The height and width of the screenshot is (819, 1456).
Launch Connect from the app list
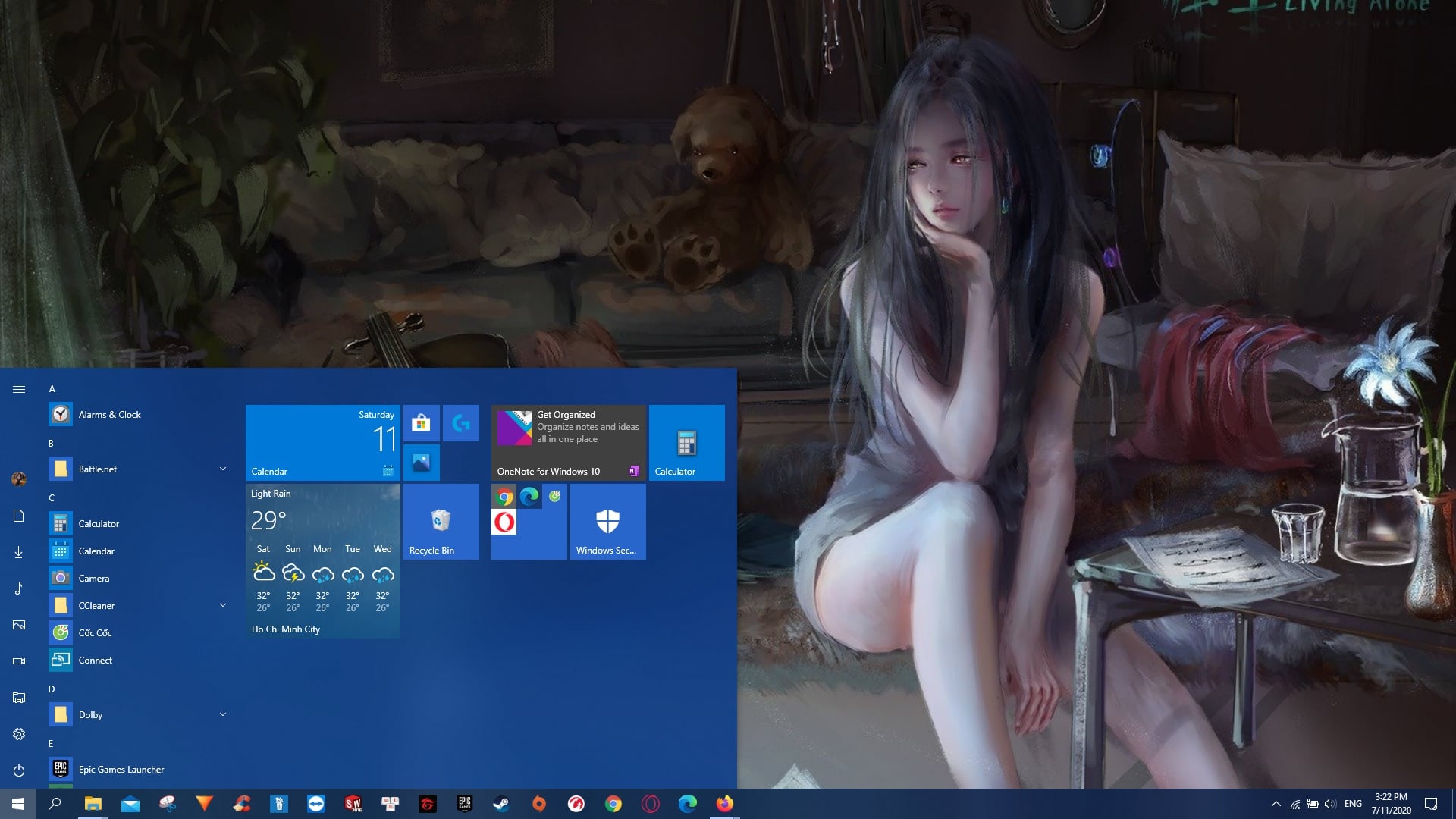click(x=140, y=661)
